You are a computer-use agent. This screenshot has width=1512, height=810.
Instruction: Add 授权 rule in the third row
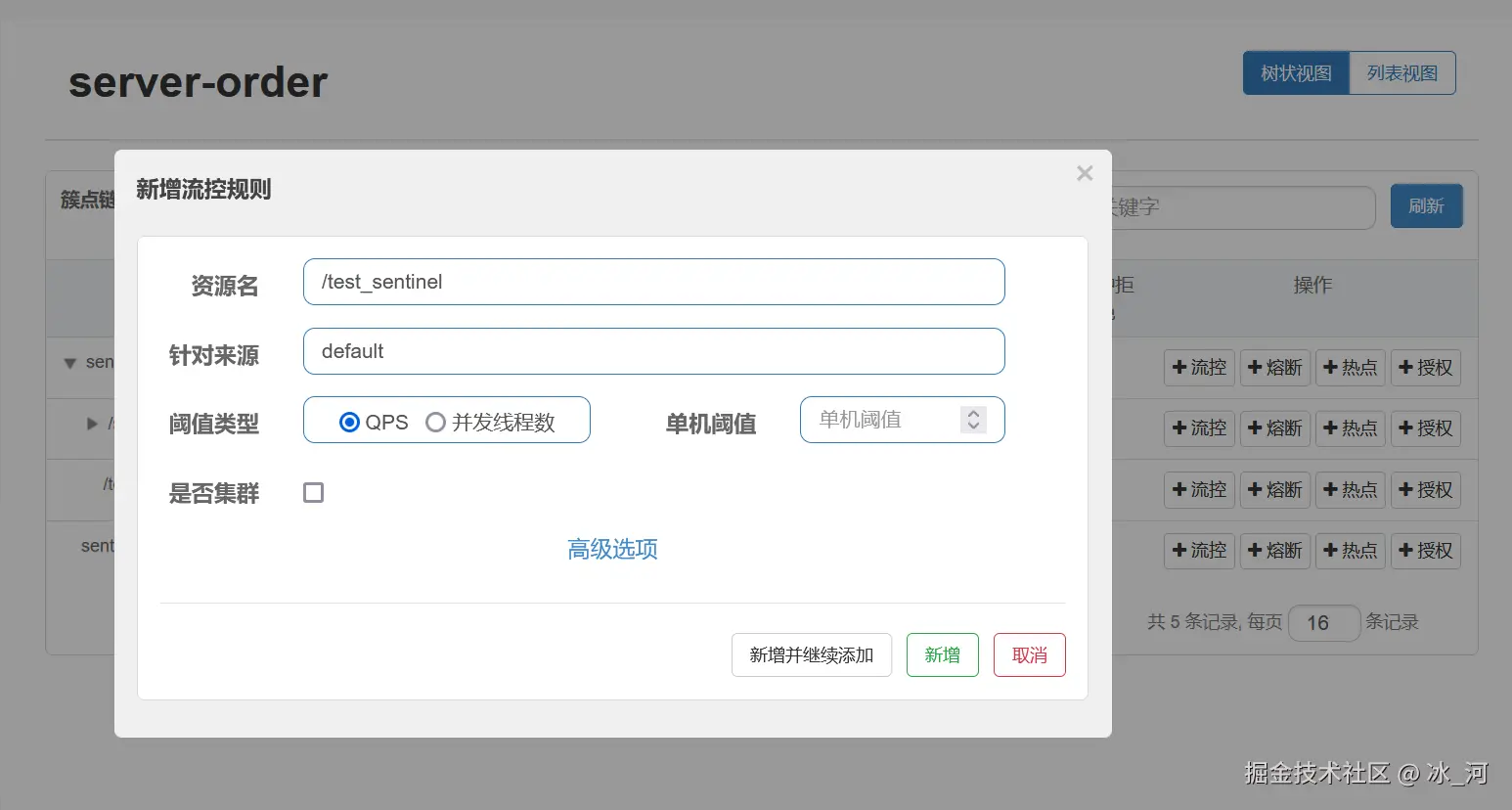pyautogui.click(x=1426, y=490)
